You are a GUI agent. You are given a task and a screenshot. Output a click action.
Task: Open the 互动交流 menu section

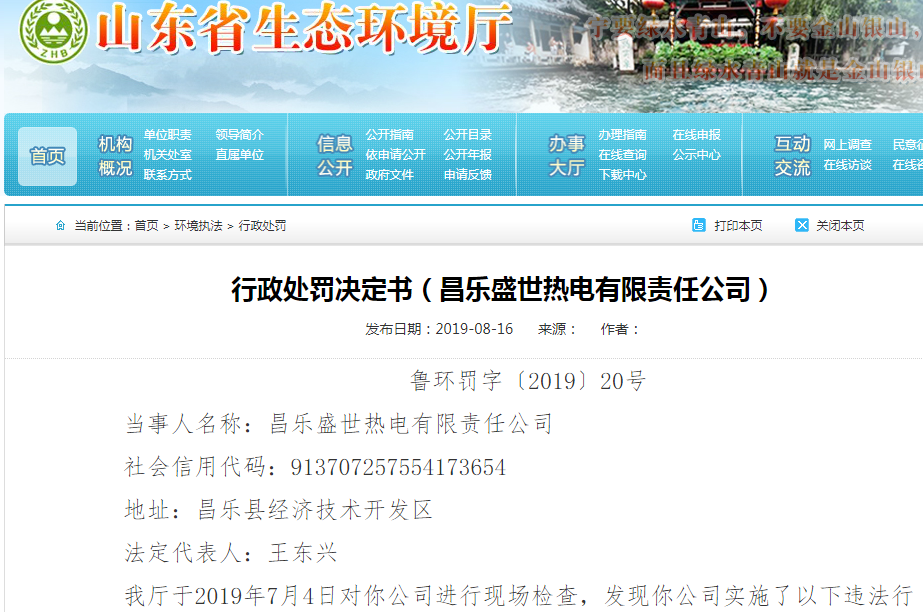click(x=792, y=156)
